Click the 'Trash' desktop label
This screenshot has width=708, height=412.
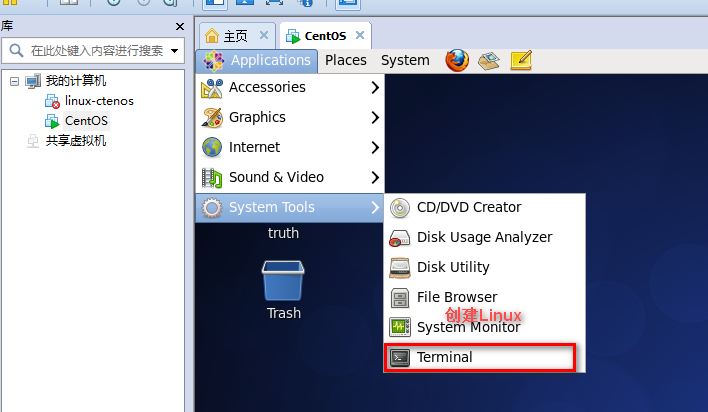(284, 313)
